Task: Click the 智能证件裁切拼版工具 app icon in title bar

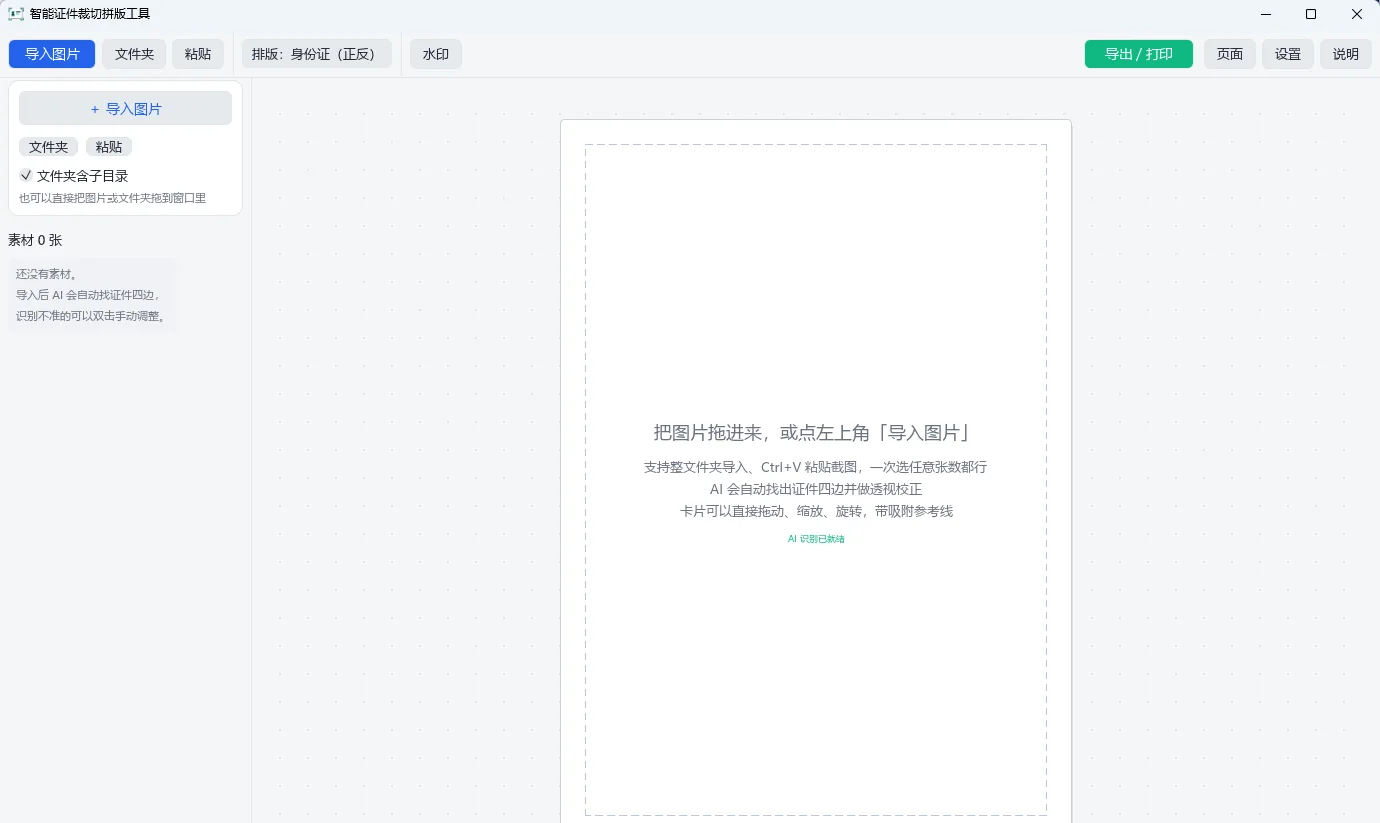Action: pos(16,14)
